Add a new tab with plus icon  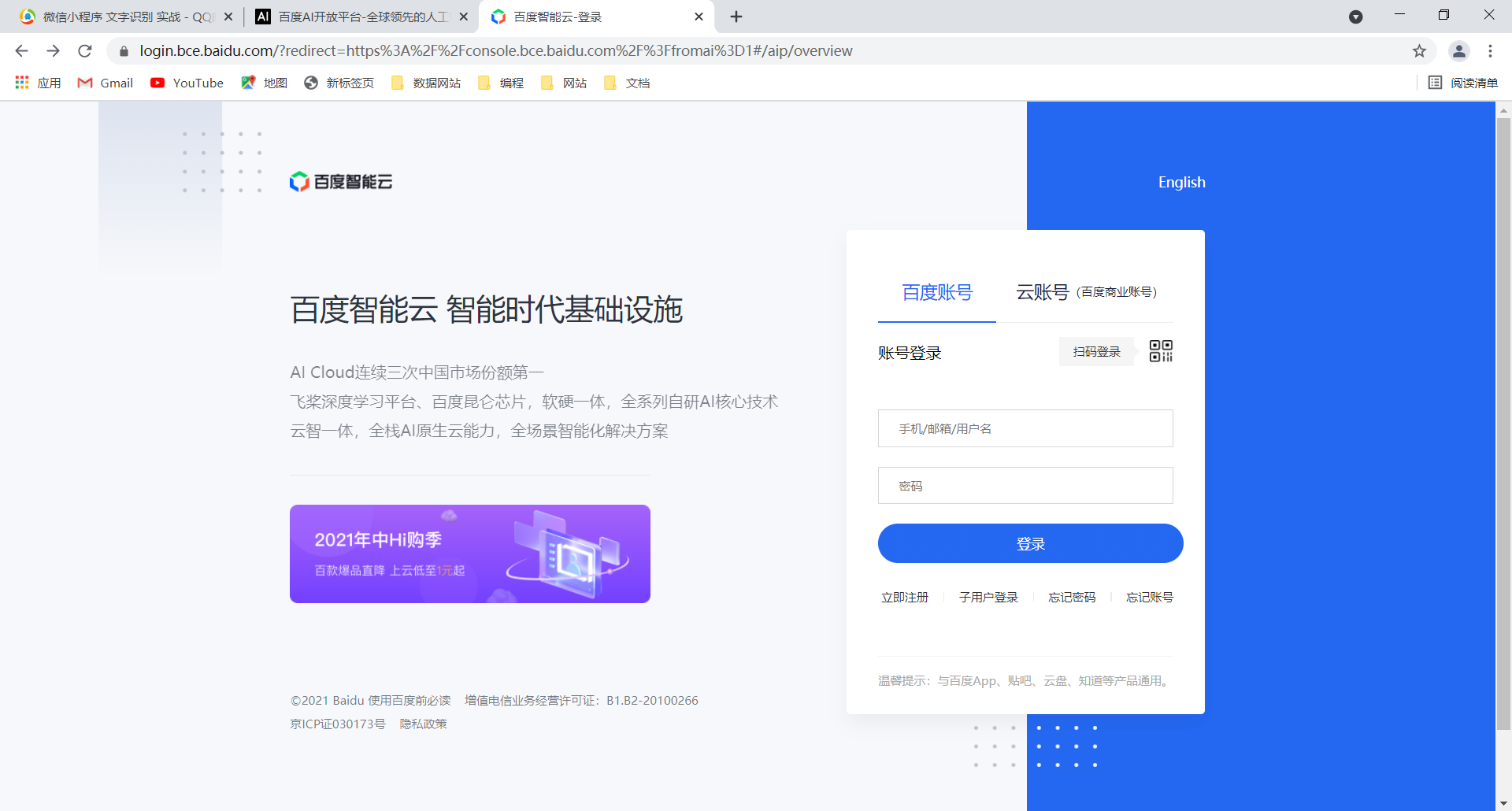[736, 17]
